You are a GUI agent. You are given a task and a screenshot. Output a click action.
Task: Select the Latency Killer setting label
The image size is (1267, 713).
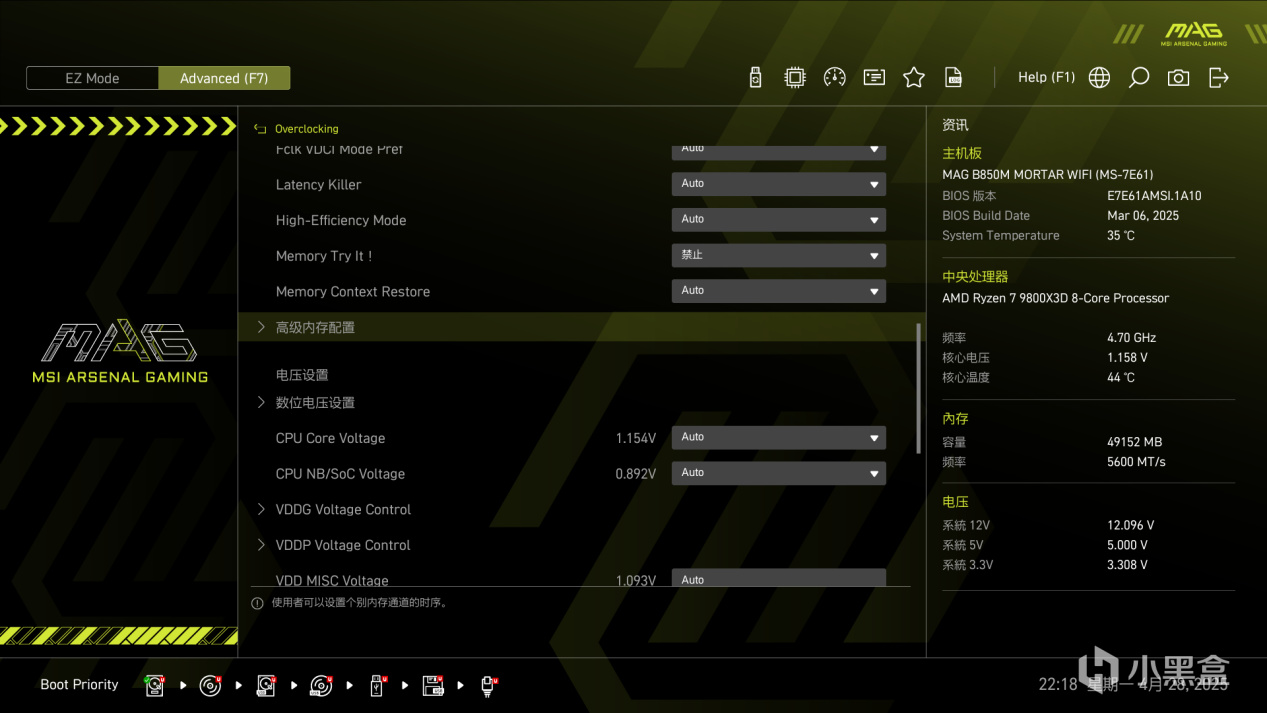click(318, 185)
